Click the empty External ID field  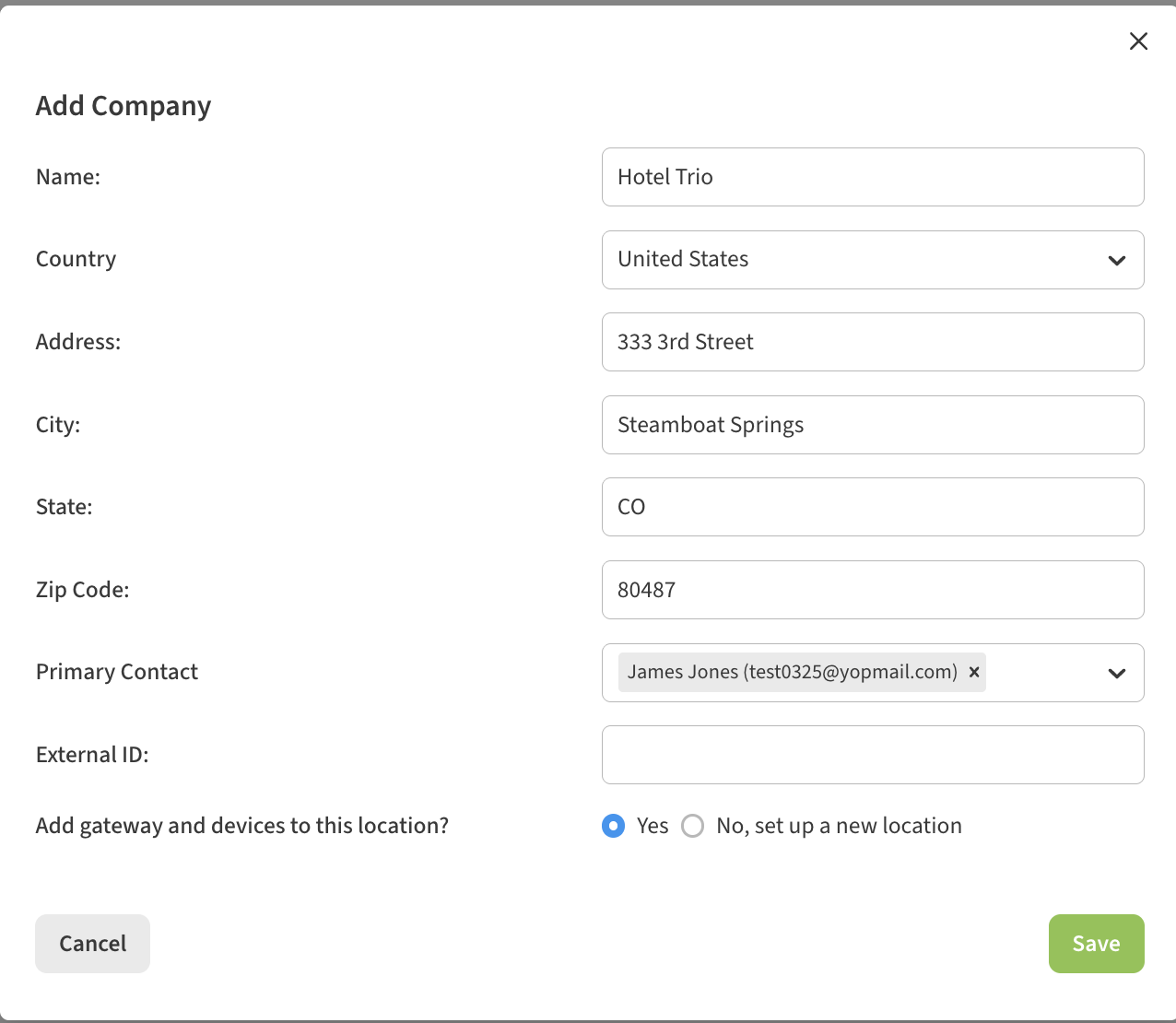coord(872,755)
